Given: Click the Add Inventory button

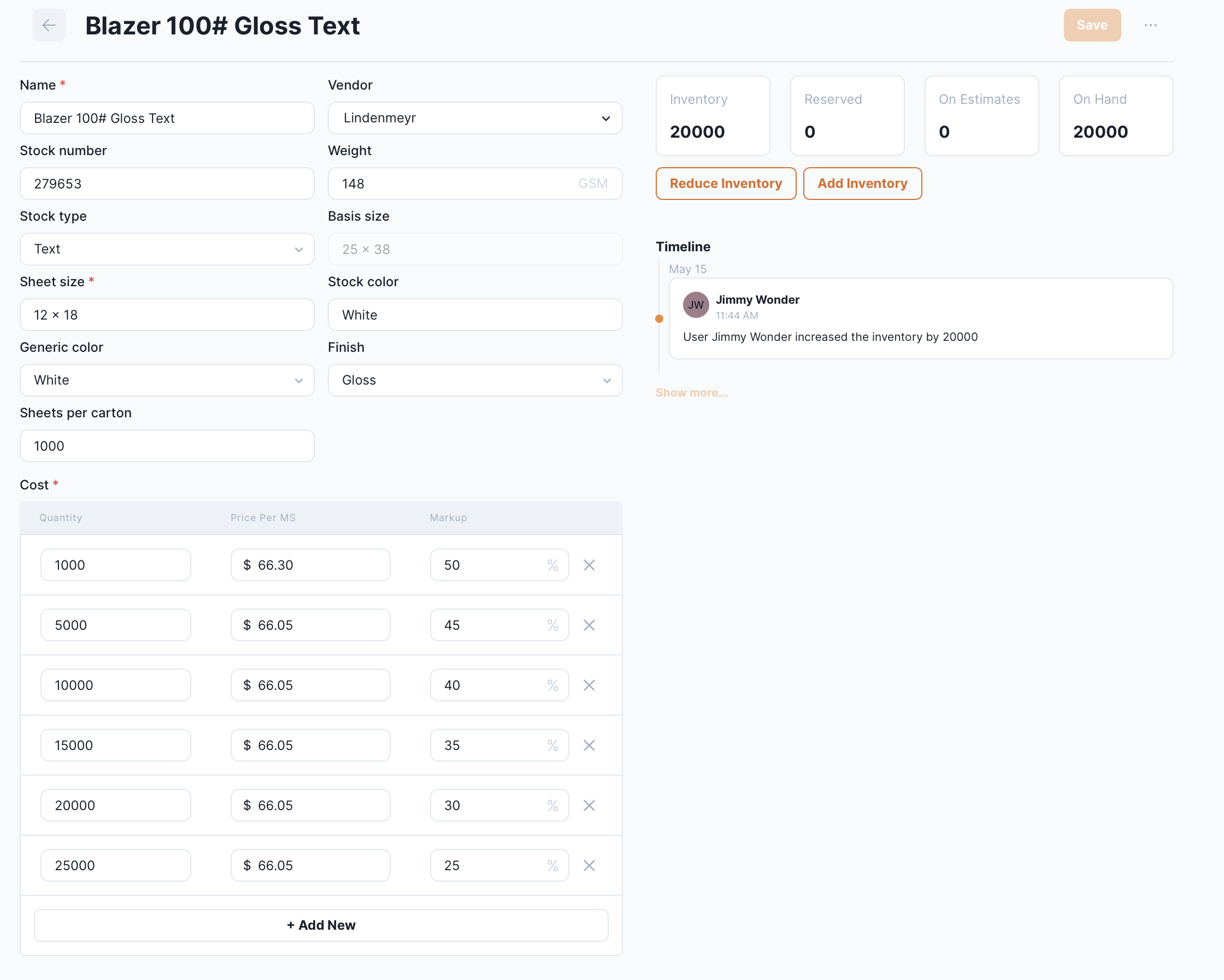Looking at the screenshot, I should [x=862, y=184].
